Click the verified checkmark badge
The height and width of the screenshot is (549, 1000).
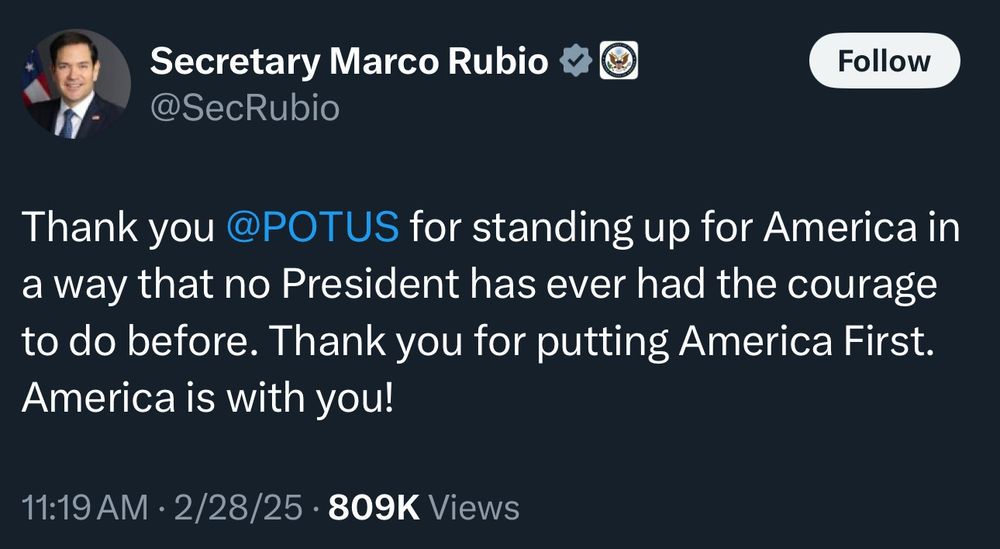[575, 62]
